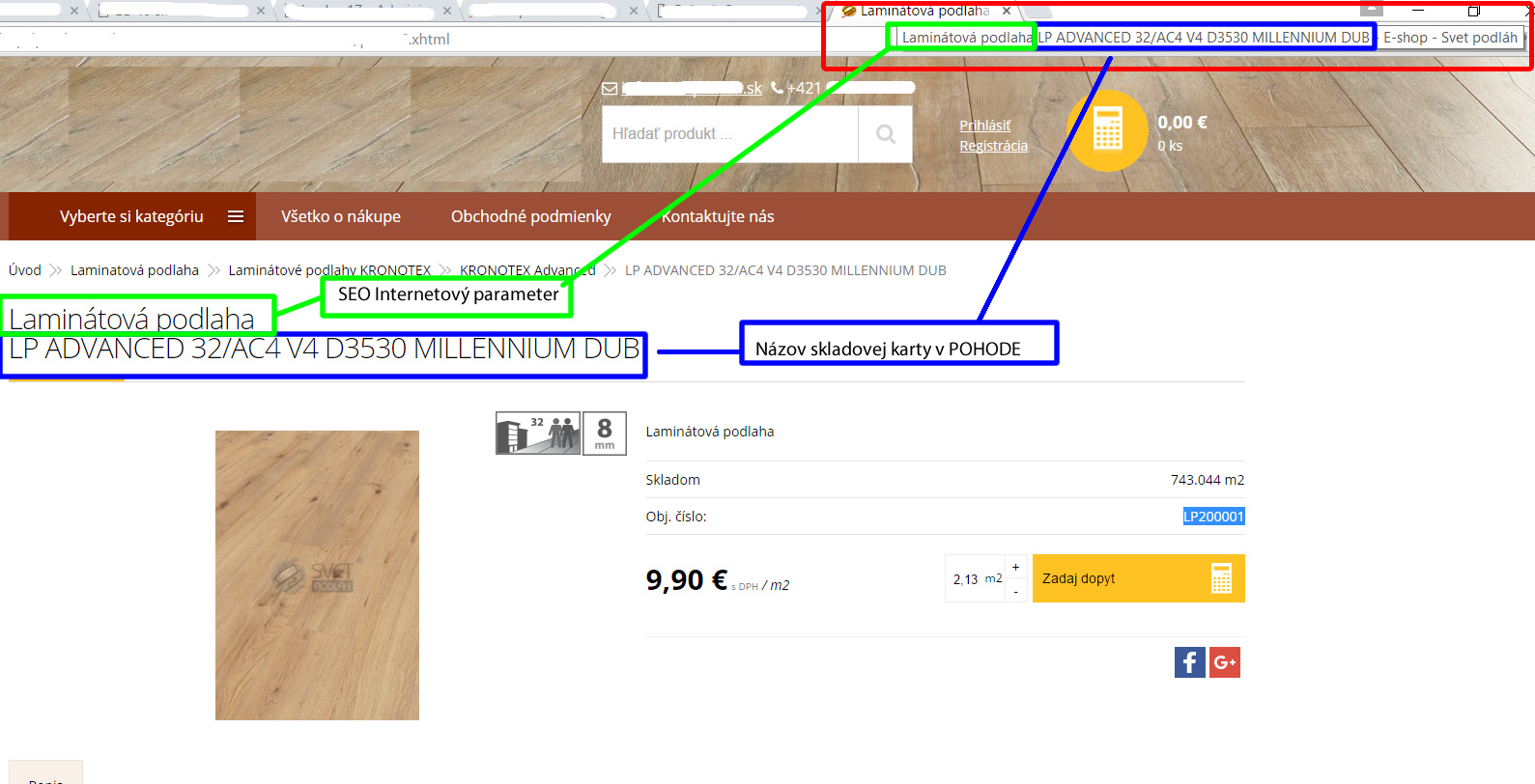Open Laminátové podlahy KRONOTEX breadcrumb
The width and height of the screenshot is (1535, 784).
click(329, 270)
